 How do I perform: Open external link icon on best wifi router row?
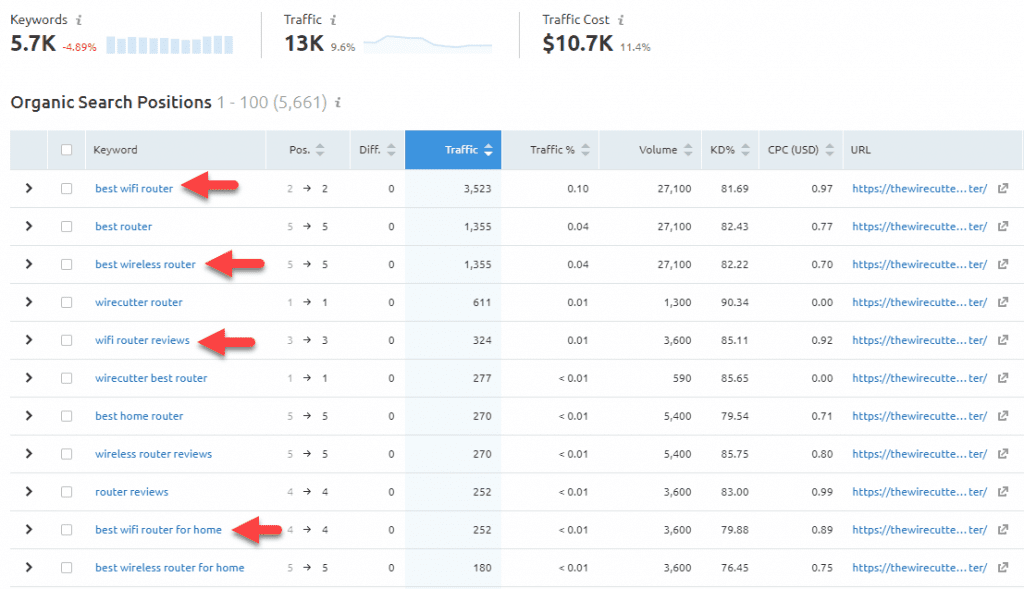click(x=1003, y=188)
